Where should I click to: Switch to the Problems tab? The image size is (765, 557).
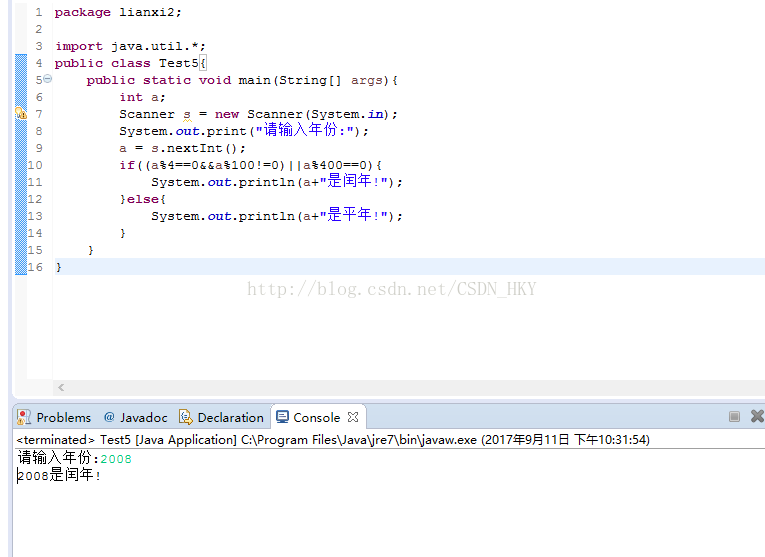[x=54, y=418]
